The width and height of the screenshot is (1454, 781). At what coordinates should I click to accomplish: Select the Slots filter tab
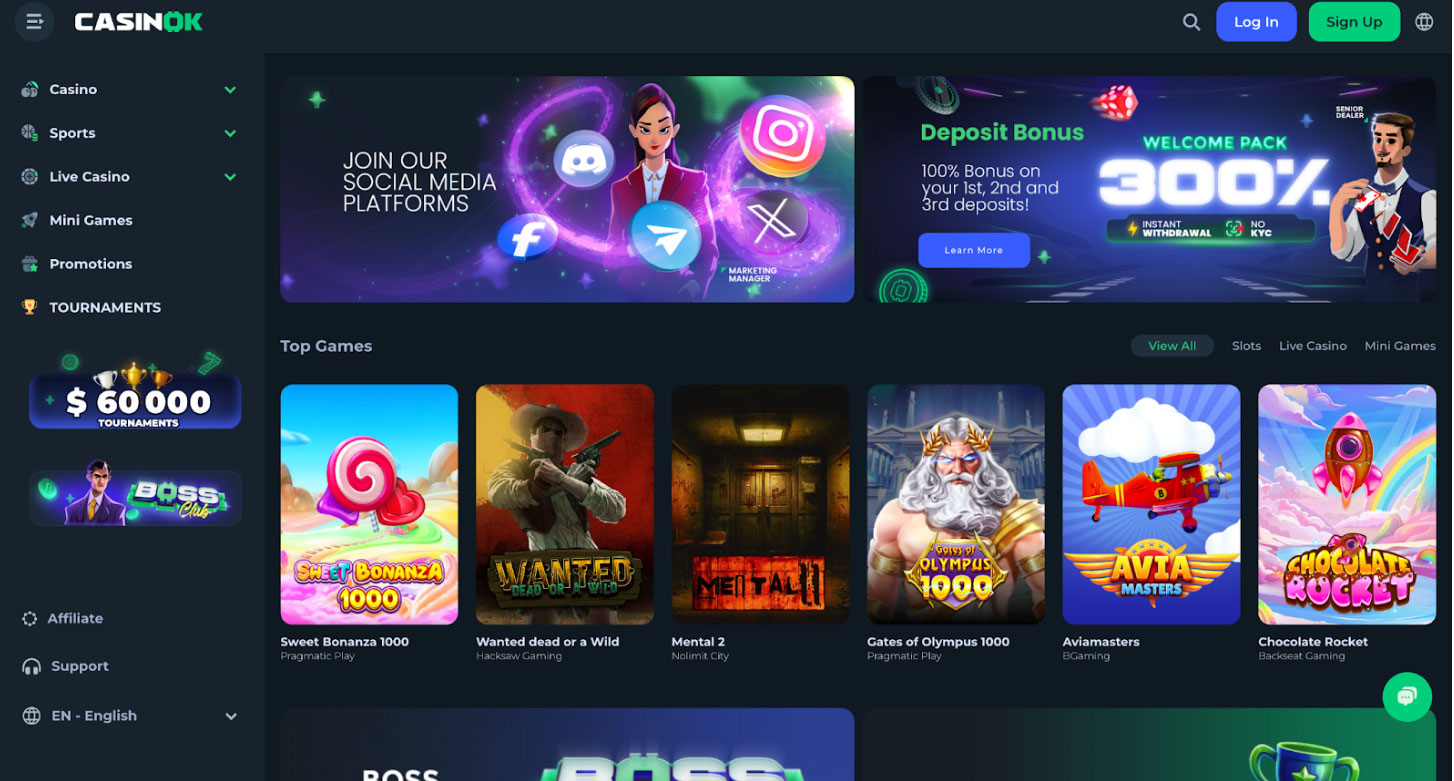[x=1246, y=346]
